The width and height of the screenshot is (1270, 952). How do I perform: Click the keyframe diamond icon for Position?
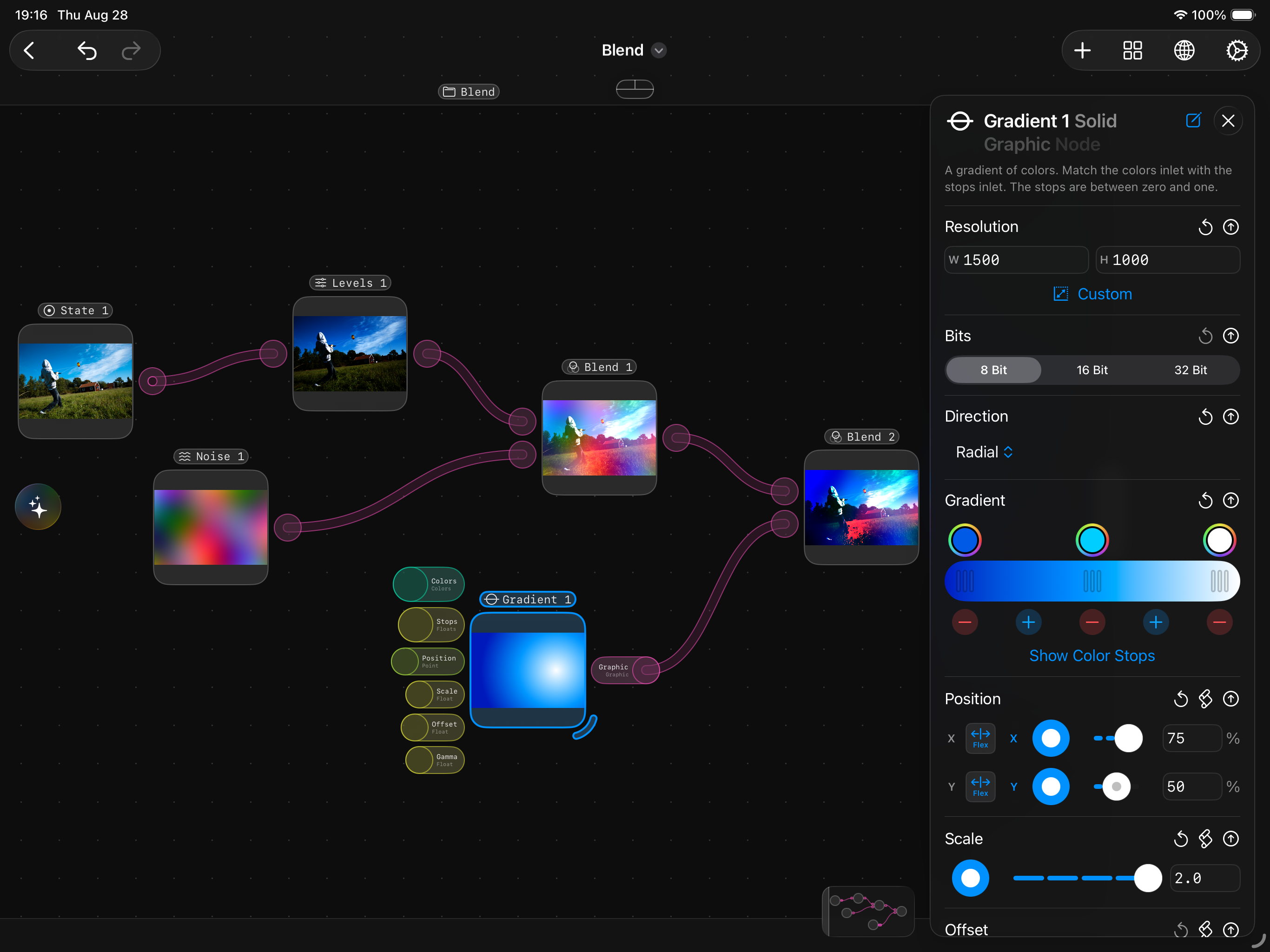[1205, 699]
